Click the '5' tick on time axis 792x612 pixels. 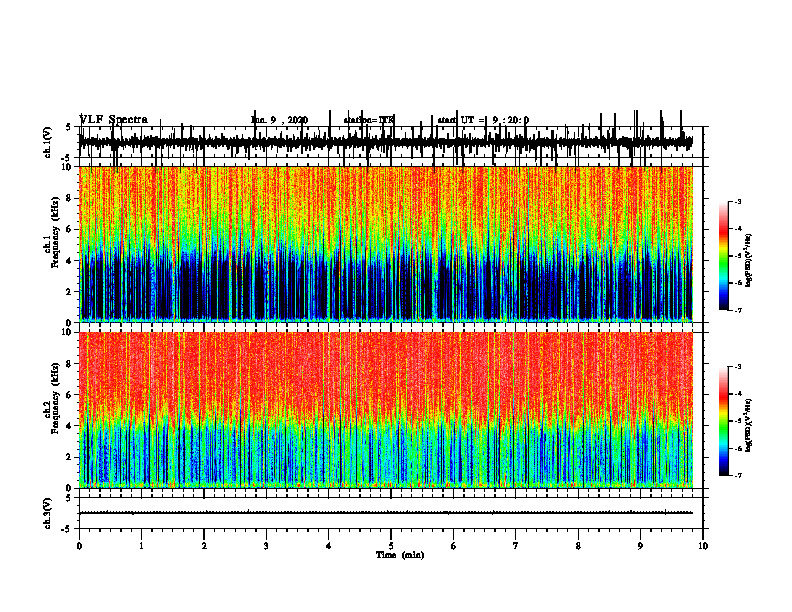coord(391,546)
